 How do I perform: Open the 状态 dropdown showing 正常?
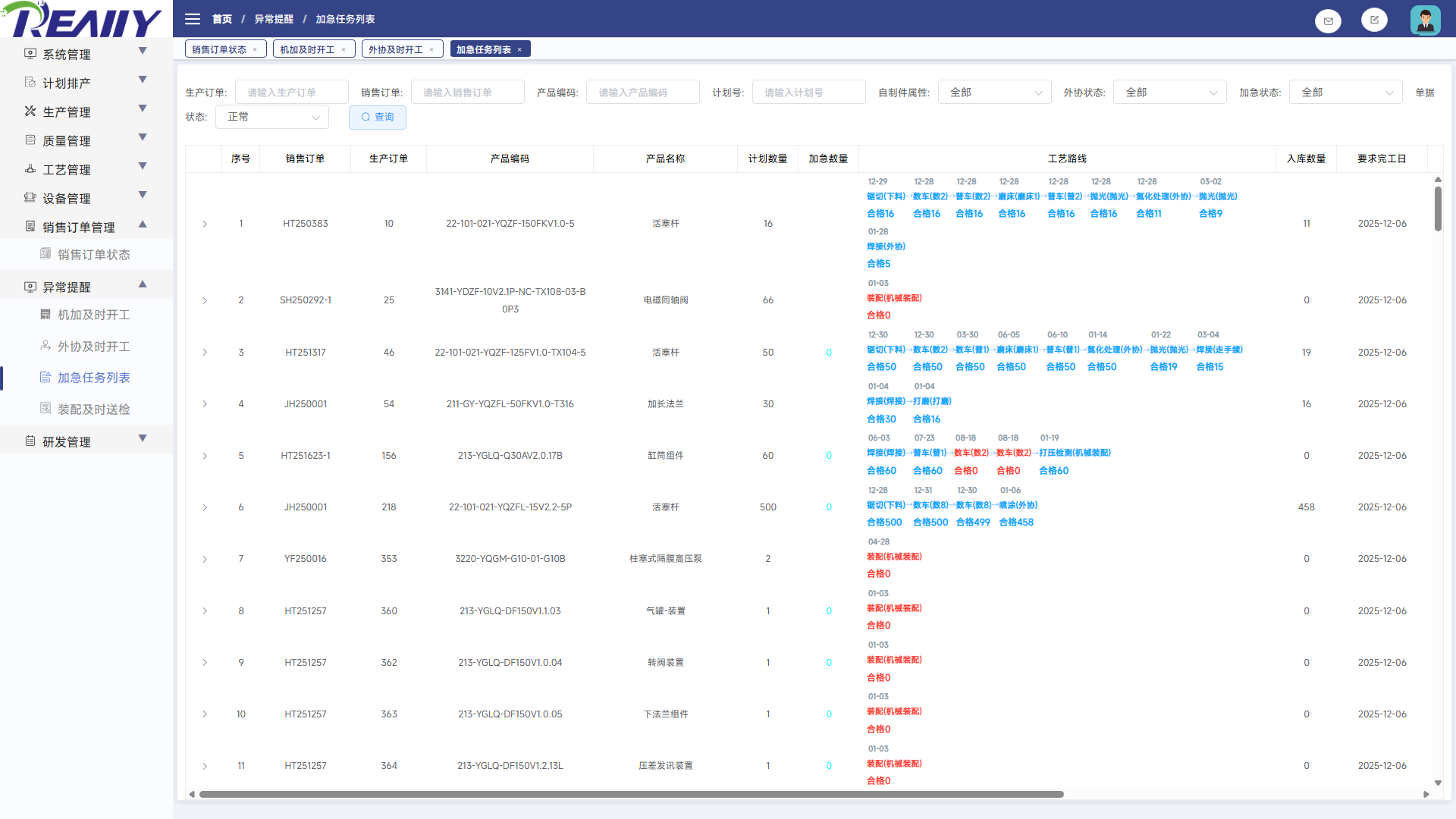pos(272,117)
